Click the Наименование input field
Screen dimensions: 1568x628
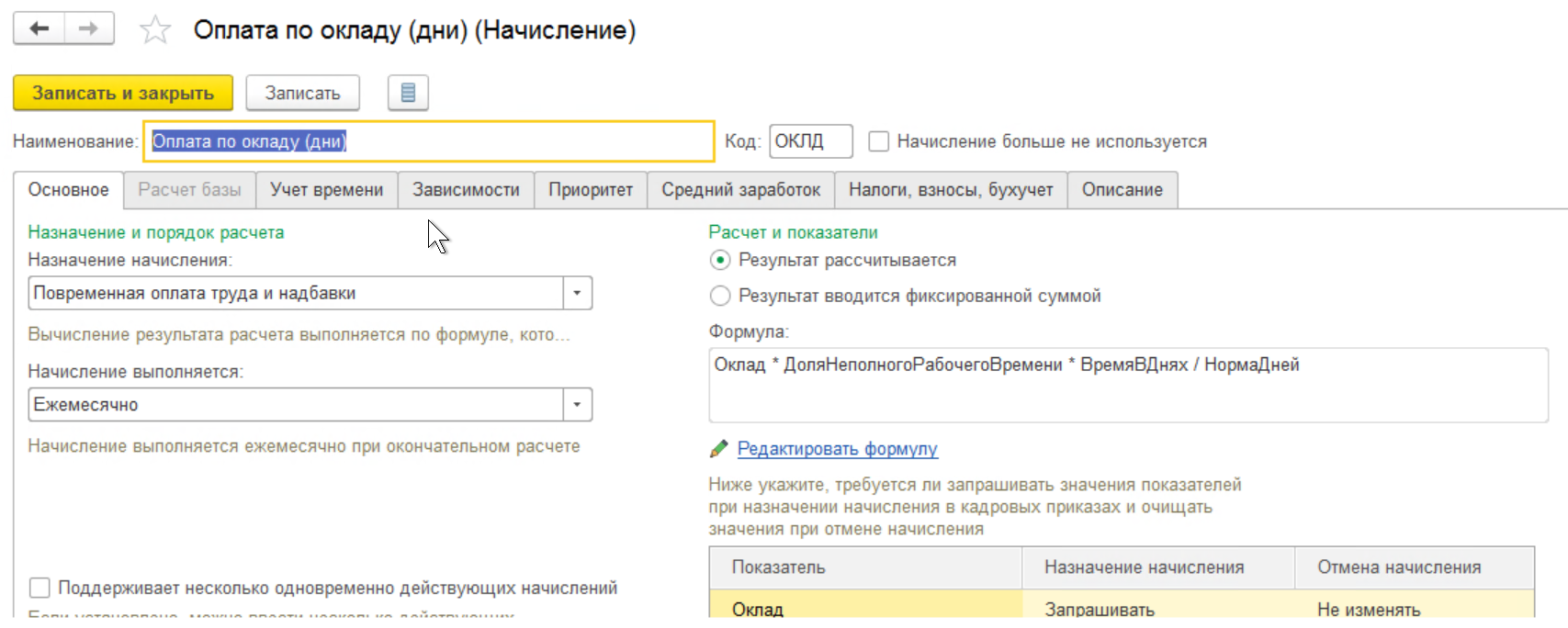click(x=429, y=141)
